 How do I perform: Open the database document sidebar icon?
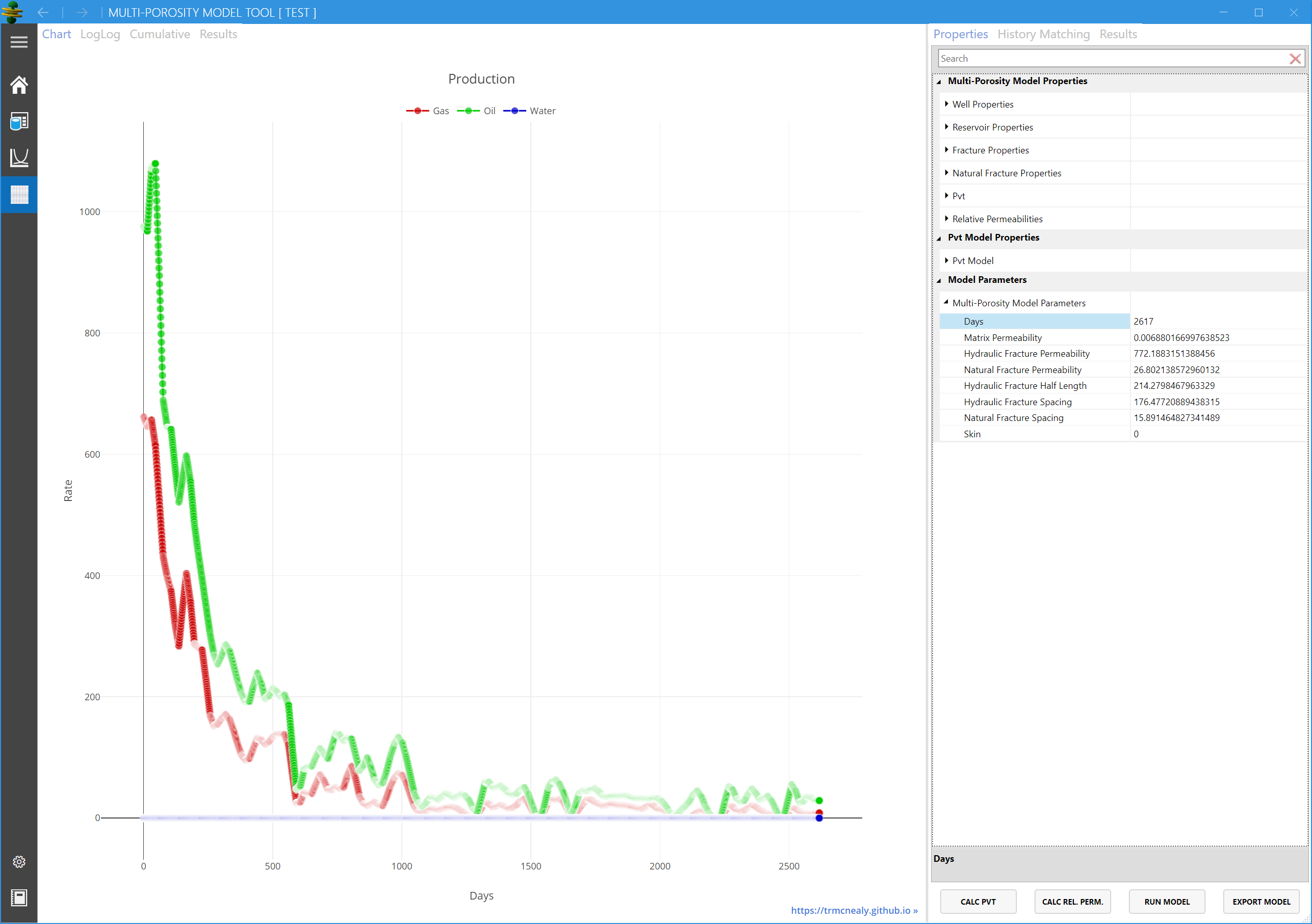[19, 121]
